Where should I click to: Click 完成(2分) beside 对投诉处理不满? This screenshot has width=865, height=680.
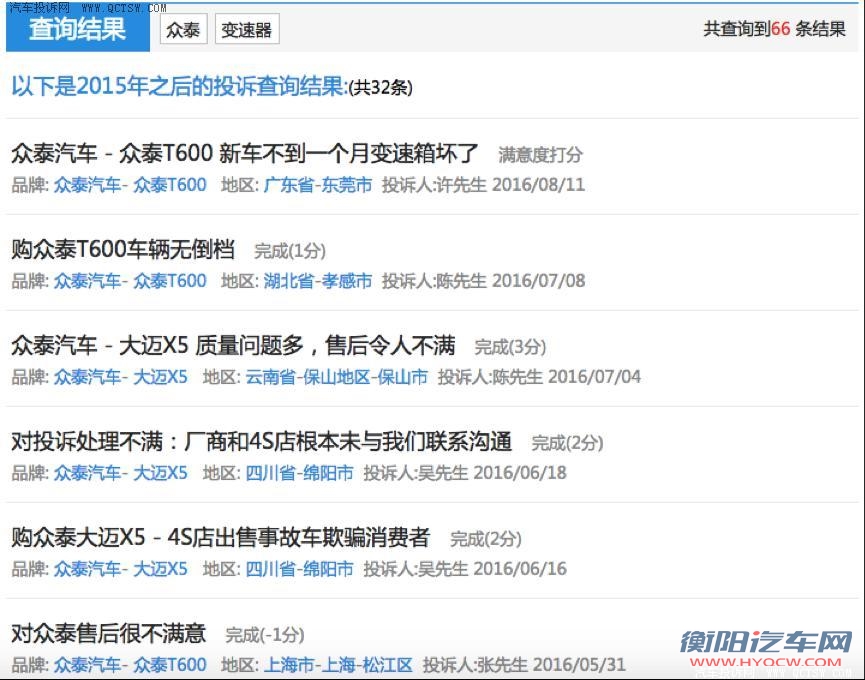(567, 443)
